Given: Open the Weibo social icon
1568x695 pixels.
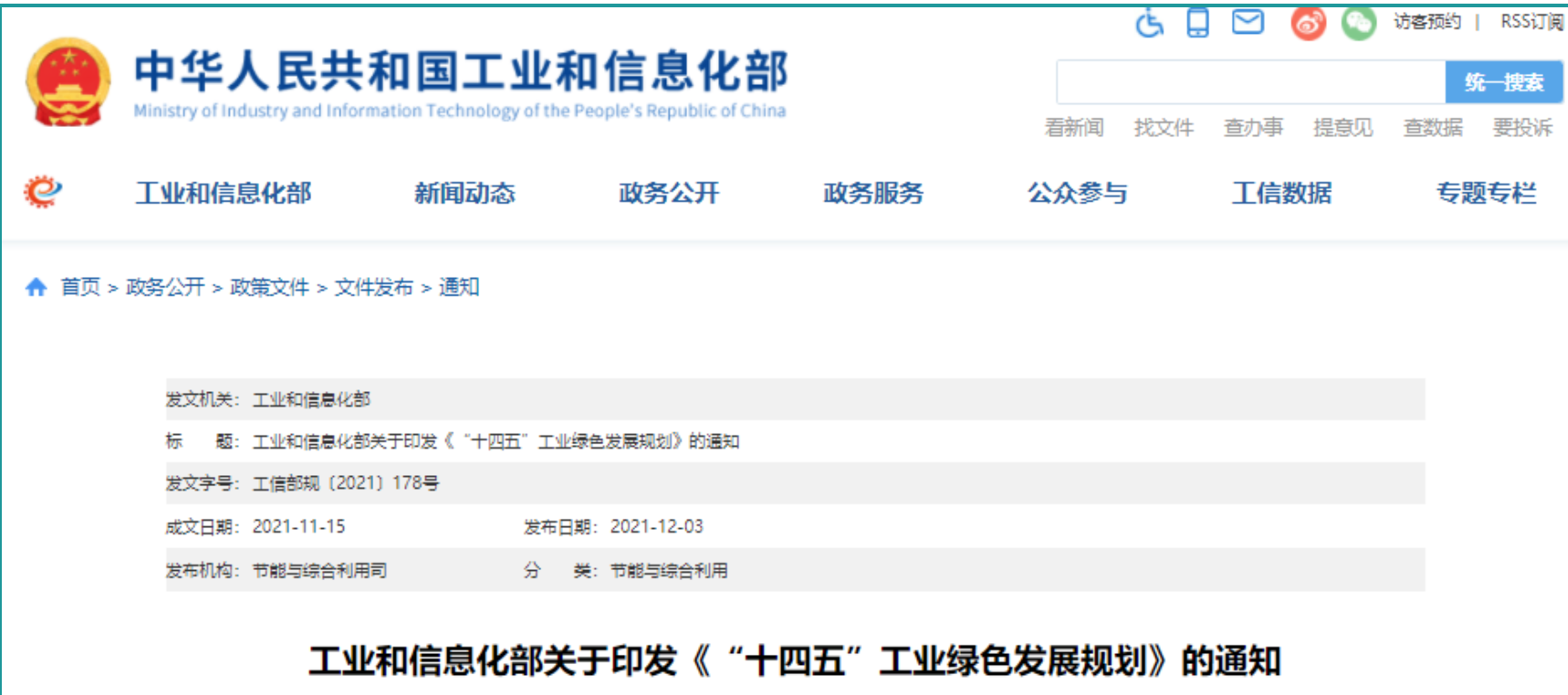Looking at the screenshot, I should pos(1308,23).
